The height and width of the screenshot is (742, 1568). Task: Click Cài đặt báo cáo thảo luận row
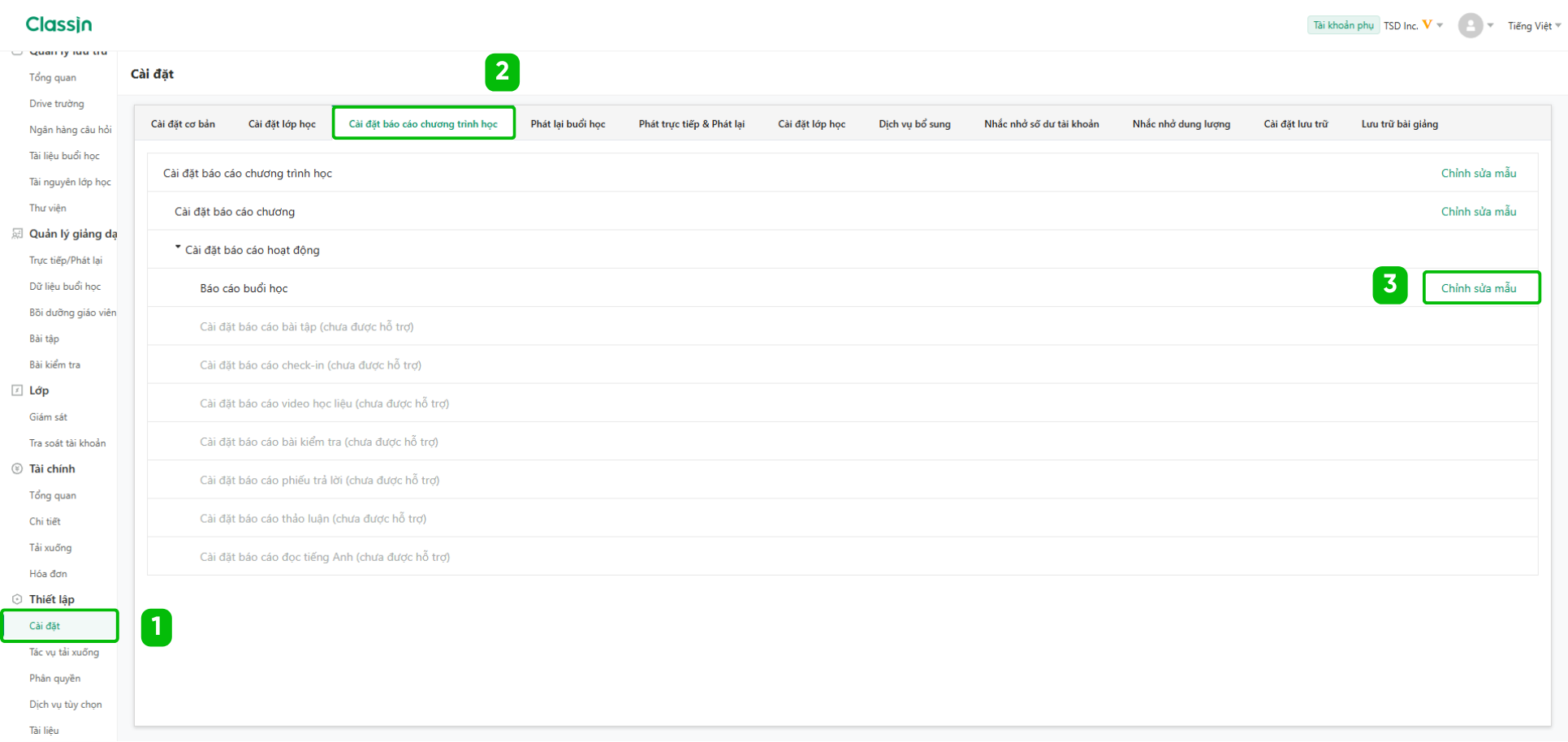(x=842, y=518)
